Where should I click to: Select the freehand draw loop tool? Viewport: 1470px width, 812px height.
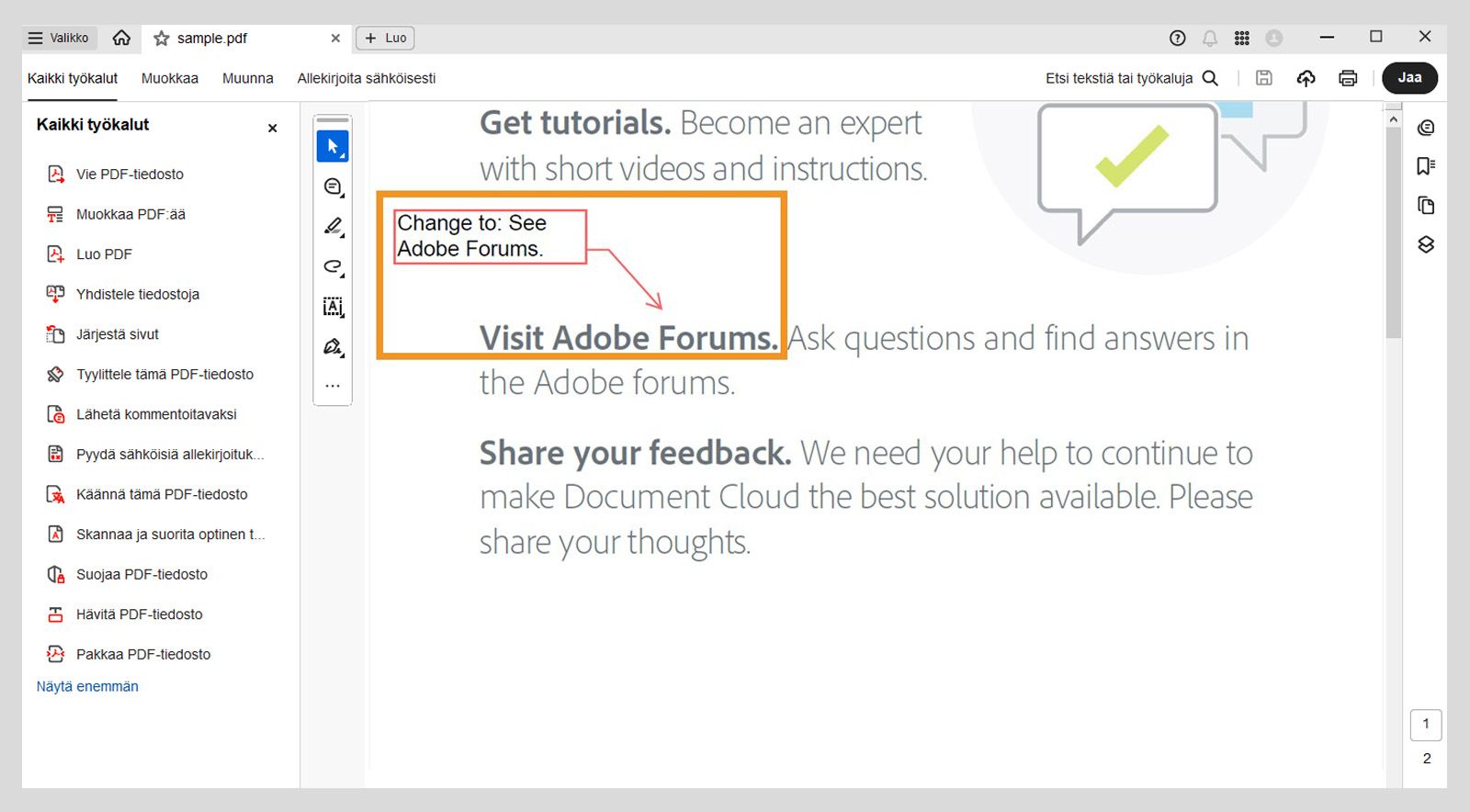[333, 266]
